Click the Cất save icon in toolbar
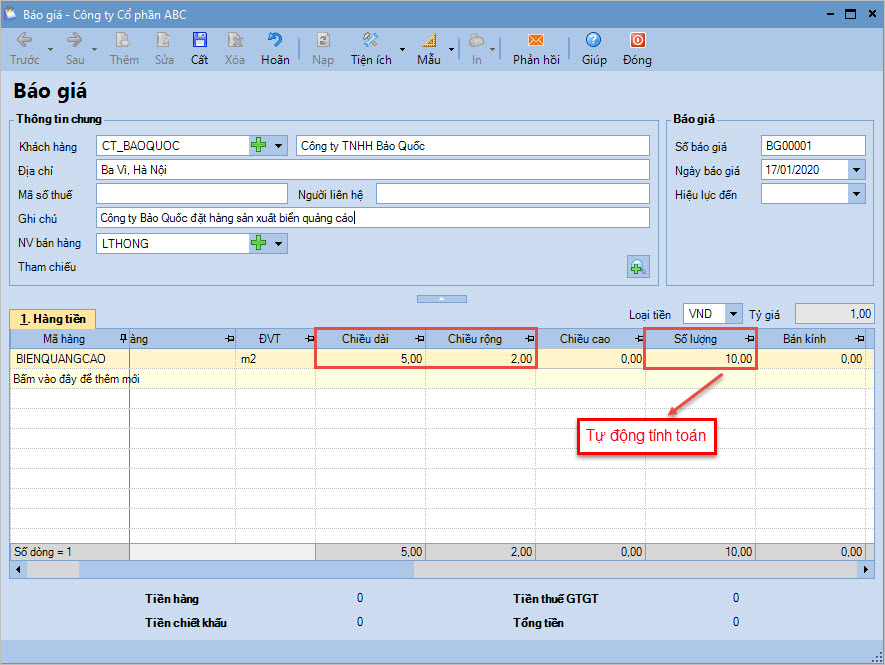 pyautogui.click(x=200, y=41)
